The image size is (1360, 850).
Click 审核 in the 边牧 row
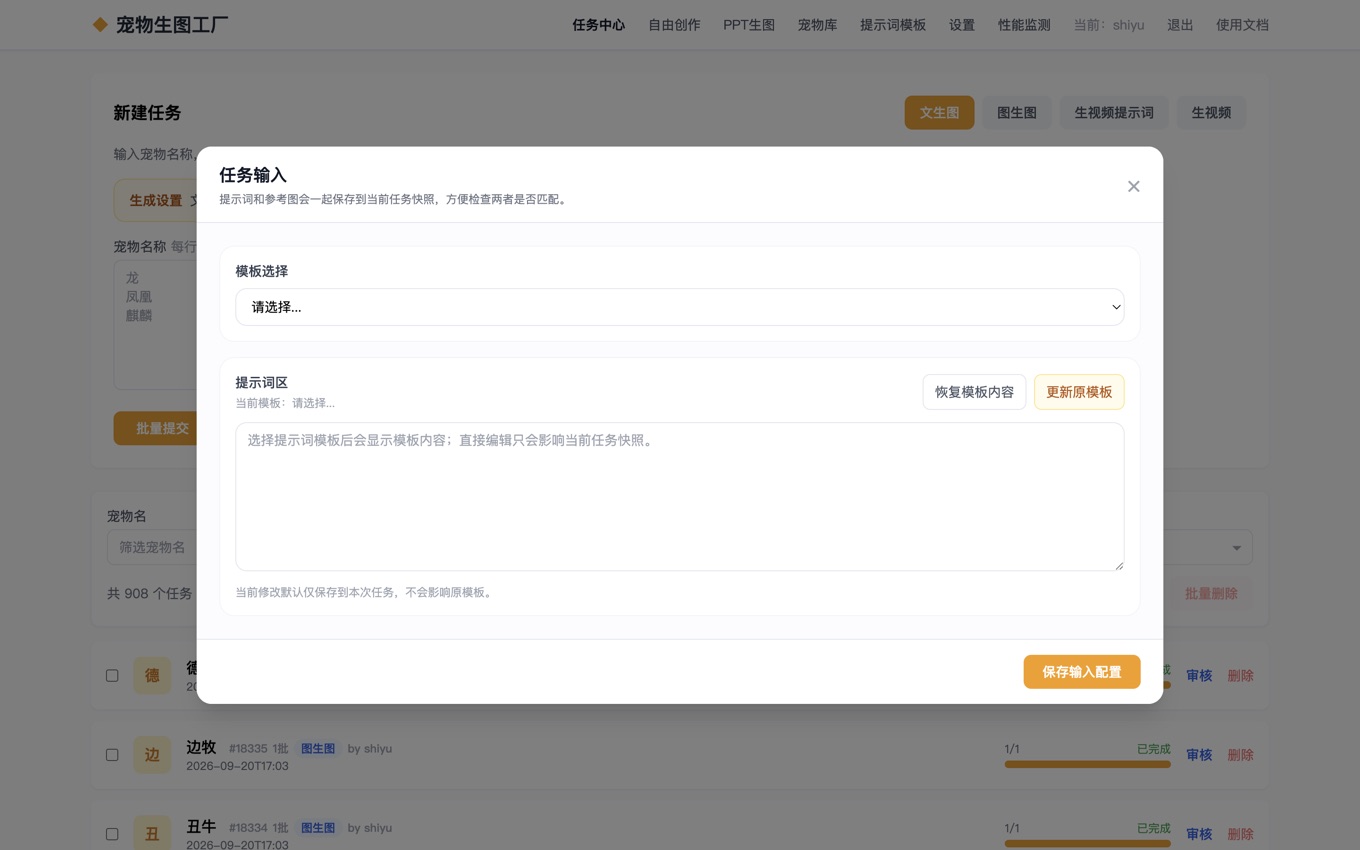tap(1199, 755)
